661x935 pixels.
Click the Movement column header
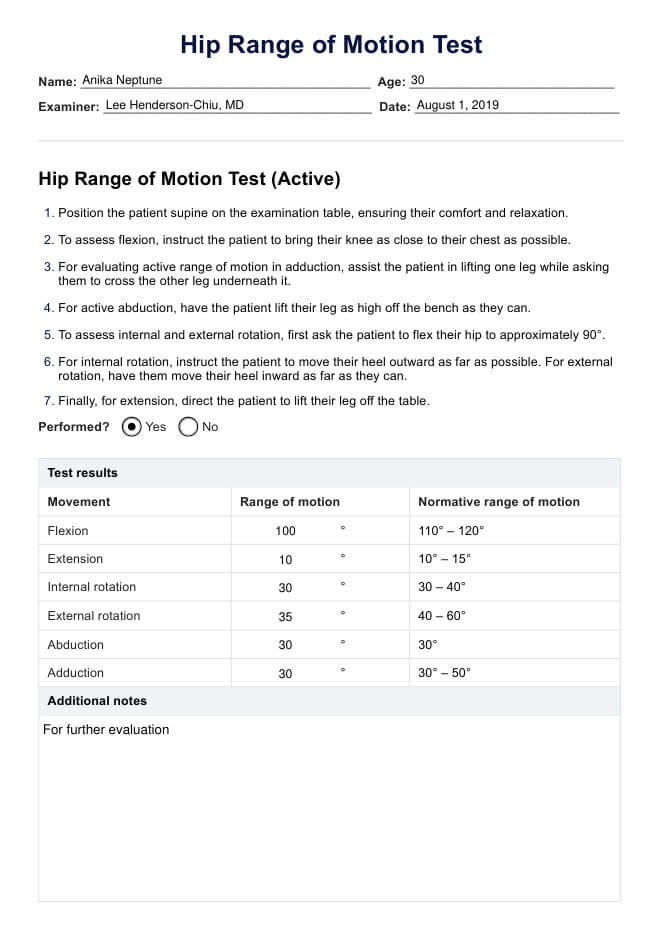(79, 502)
